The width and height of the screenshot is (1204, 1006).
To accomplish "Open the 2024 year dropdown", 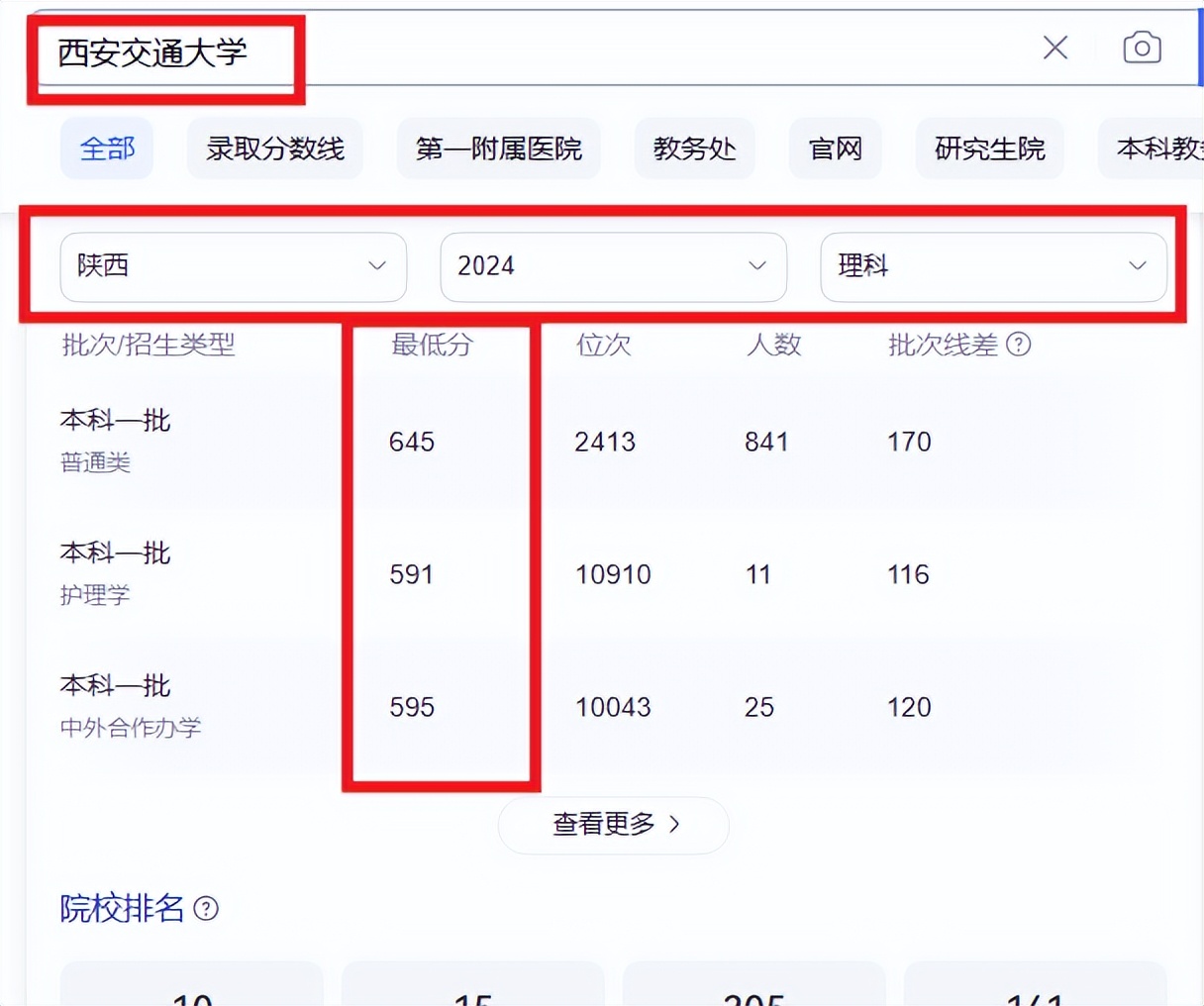I will pos(614,266).
